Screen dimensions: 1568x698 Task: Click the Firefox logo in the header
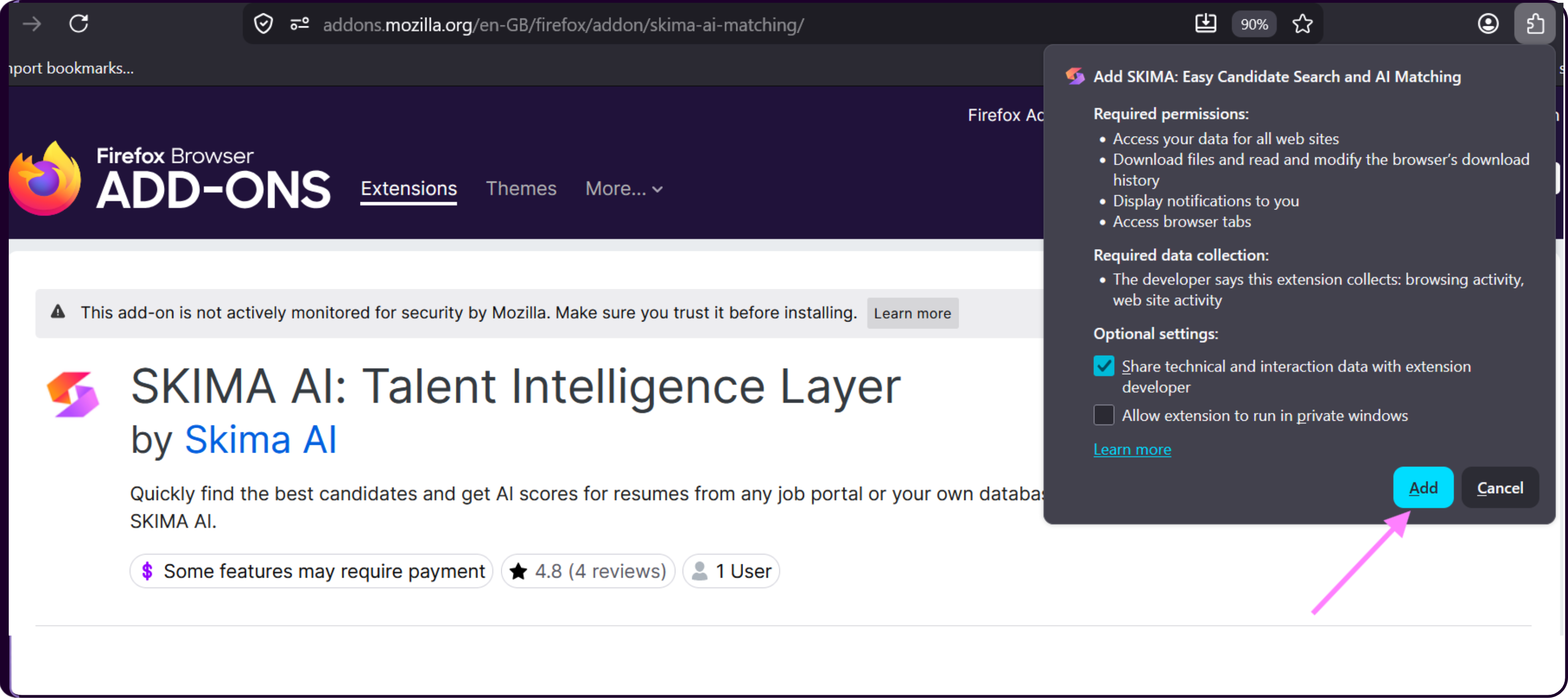[x=44, y=178]
